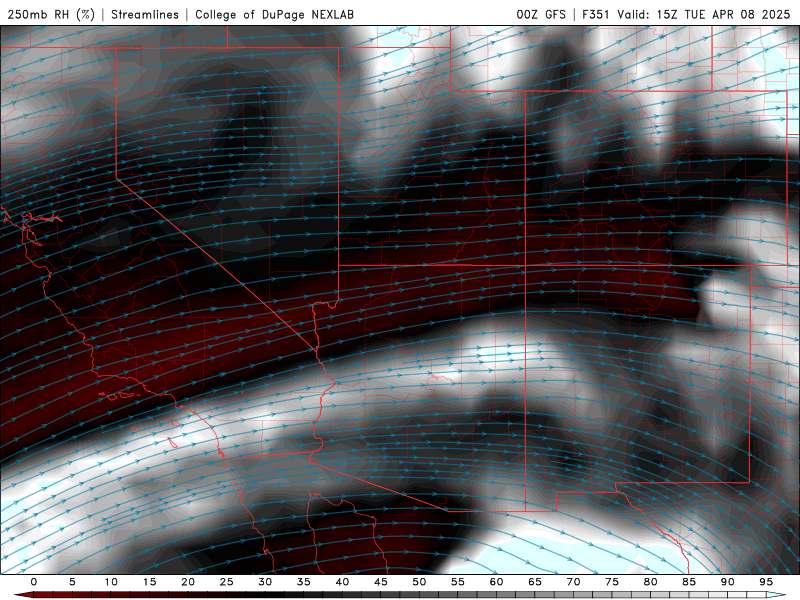Click the "F351" forecast hour label
The width and height of the screenshot is (800, 600).
point(596,14)
